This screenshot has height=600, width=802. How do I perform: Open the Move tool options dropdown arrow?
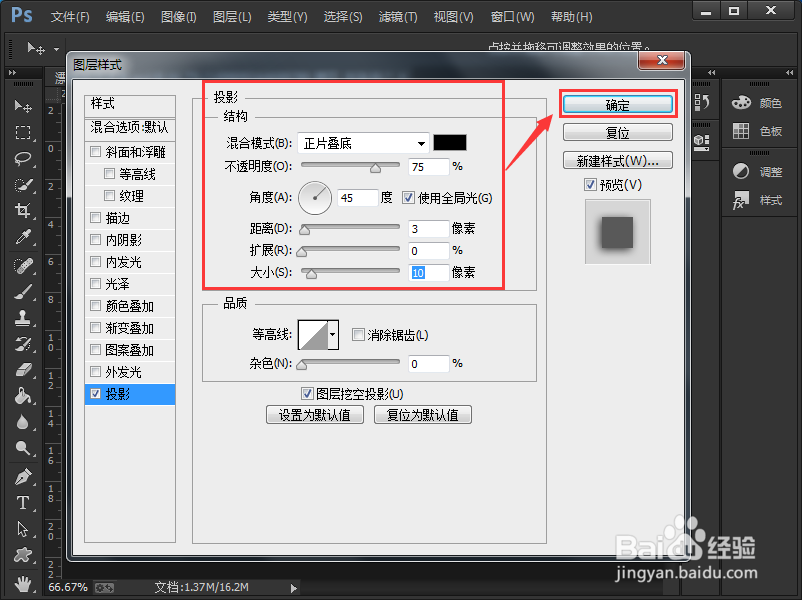(56, 49)
